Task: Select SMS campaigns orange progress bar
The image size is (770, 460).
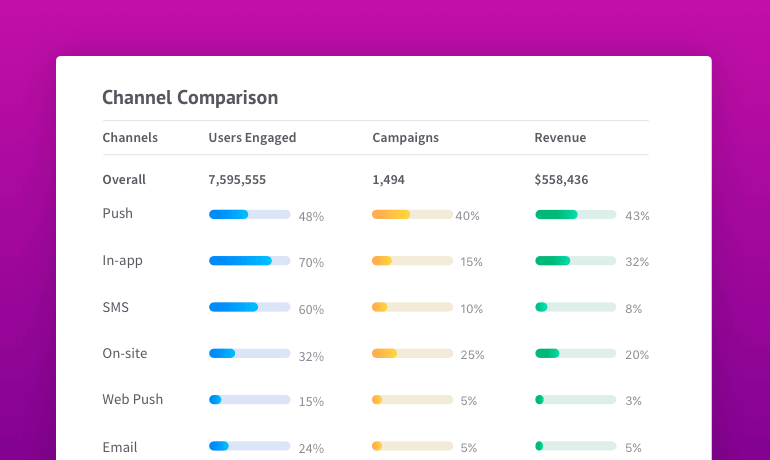Action: pos(412,307)
